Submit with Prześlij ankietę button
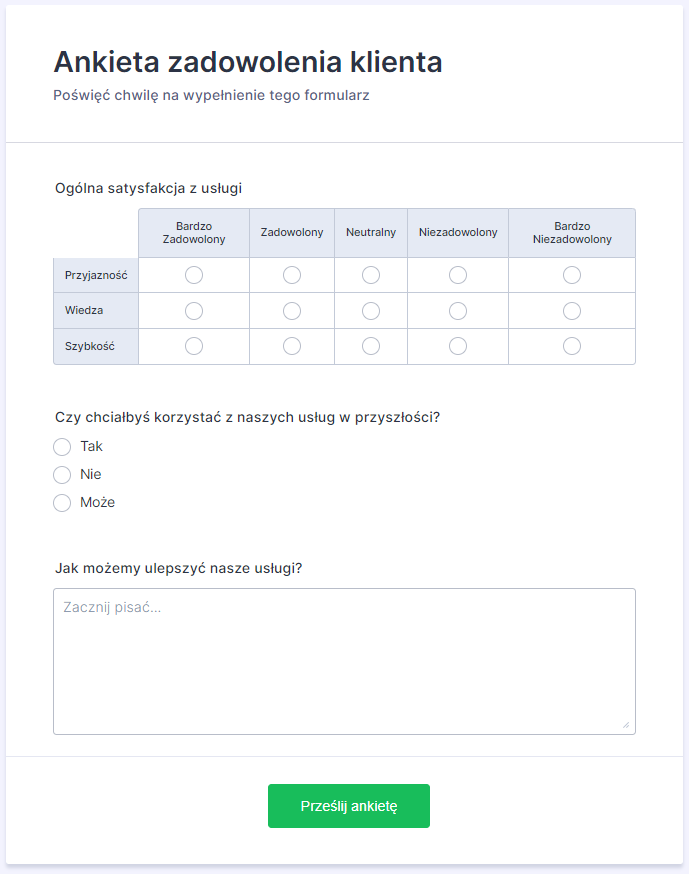The image size is (689, 874). pos(349,806)
